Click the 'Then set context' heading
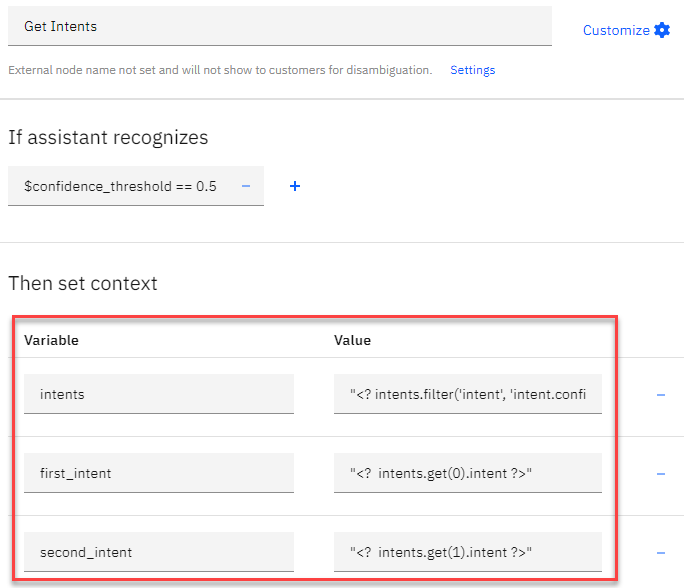 tap(82, 283)
